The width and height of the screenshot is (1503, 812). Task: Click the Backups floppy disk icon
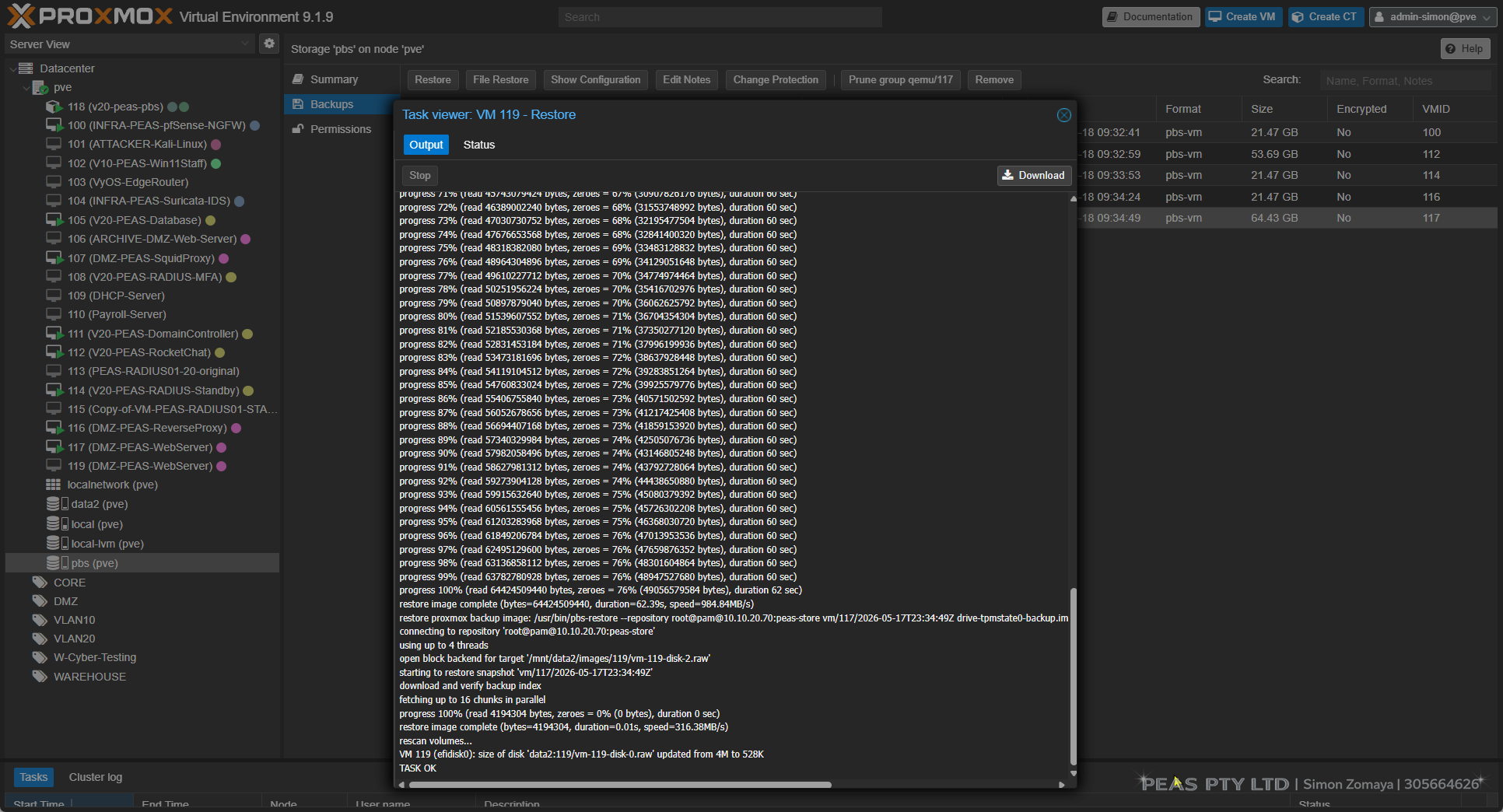(x=298, y=104)
